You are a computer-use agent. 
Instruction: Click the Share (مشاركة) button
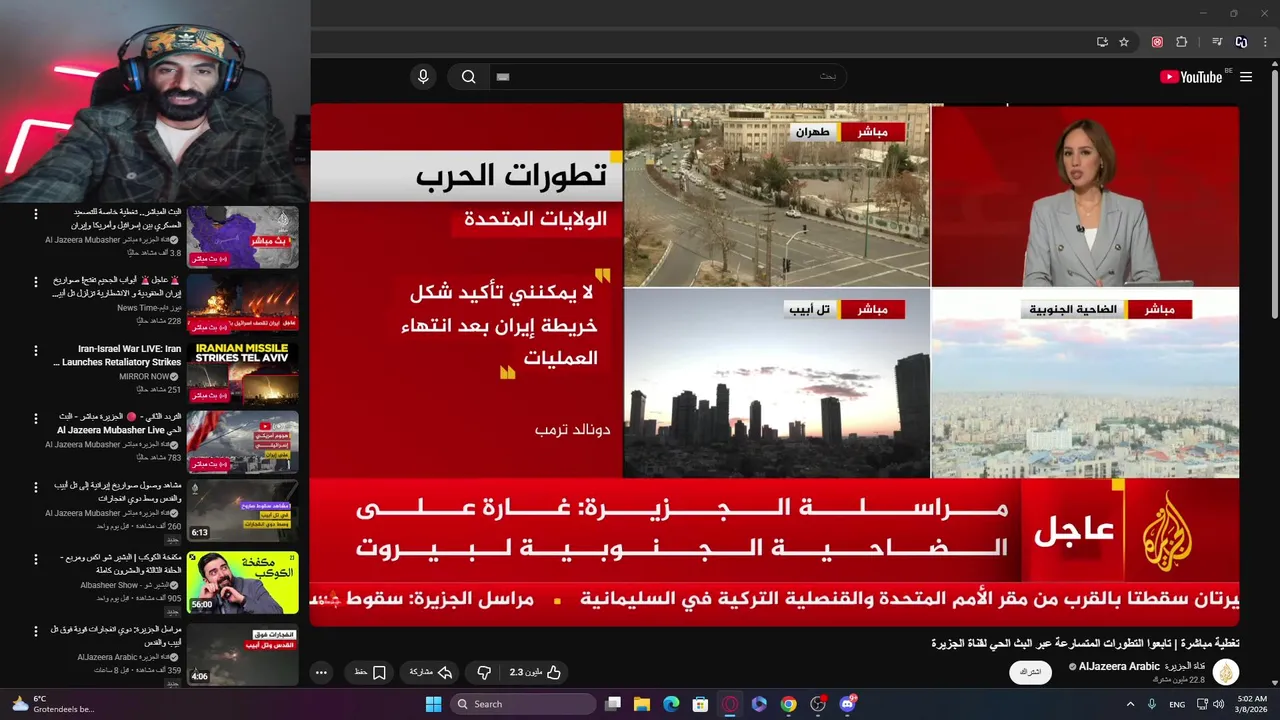pyautogui.click(x=432, y=672)
